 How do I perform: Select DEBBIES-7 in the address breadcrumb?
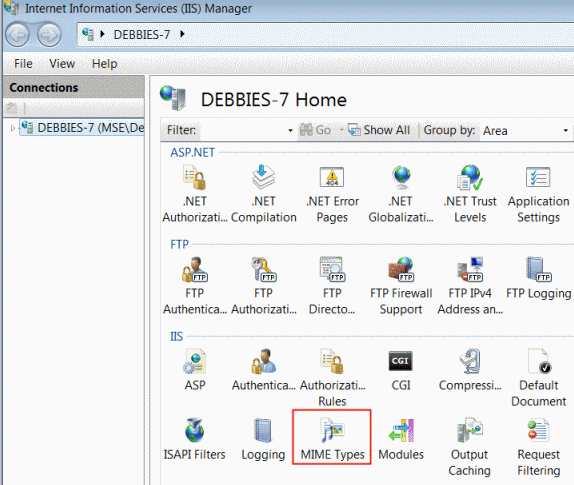coord(142,34)
